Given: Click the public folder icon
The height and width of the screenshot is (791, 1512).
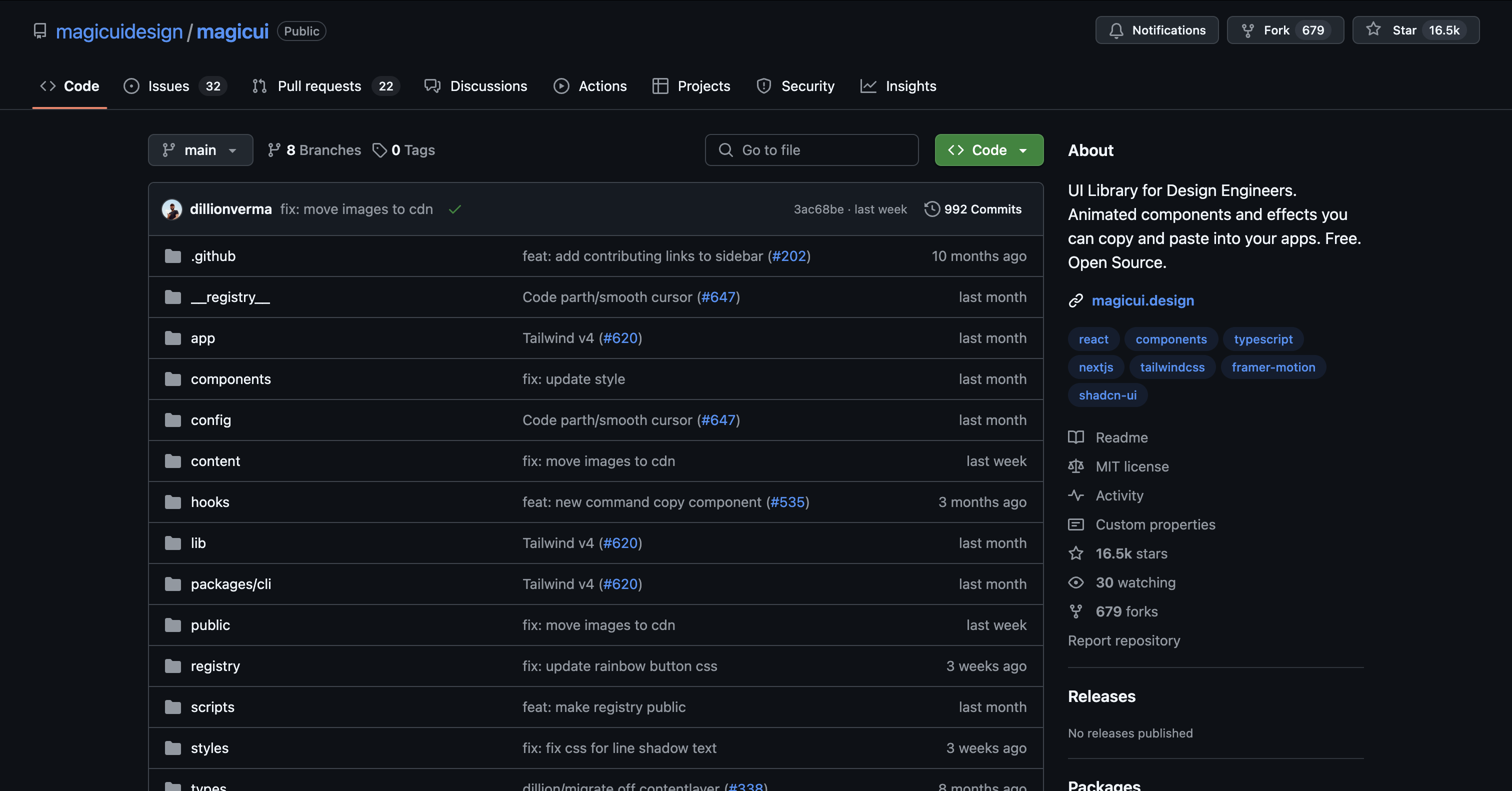Looking at the screenshot, I should pos(172,625).
